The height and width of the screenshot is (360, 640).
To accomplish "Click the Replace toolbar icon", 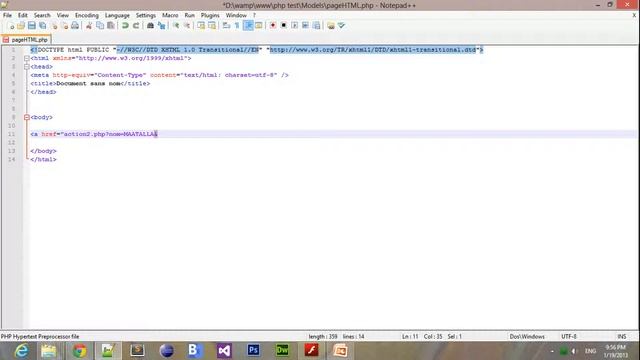I will tap(162, 26).
